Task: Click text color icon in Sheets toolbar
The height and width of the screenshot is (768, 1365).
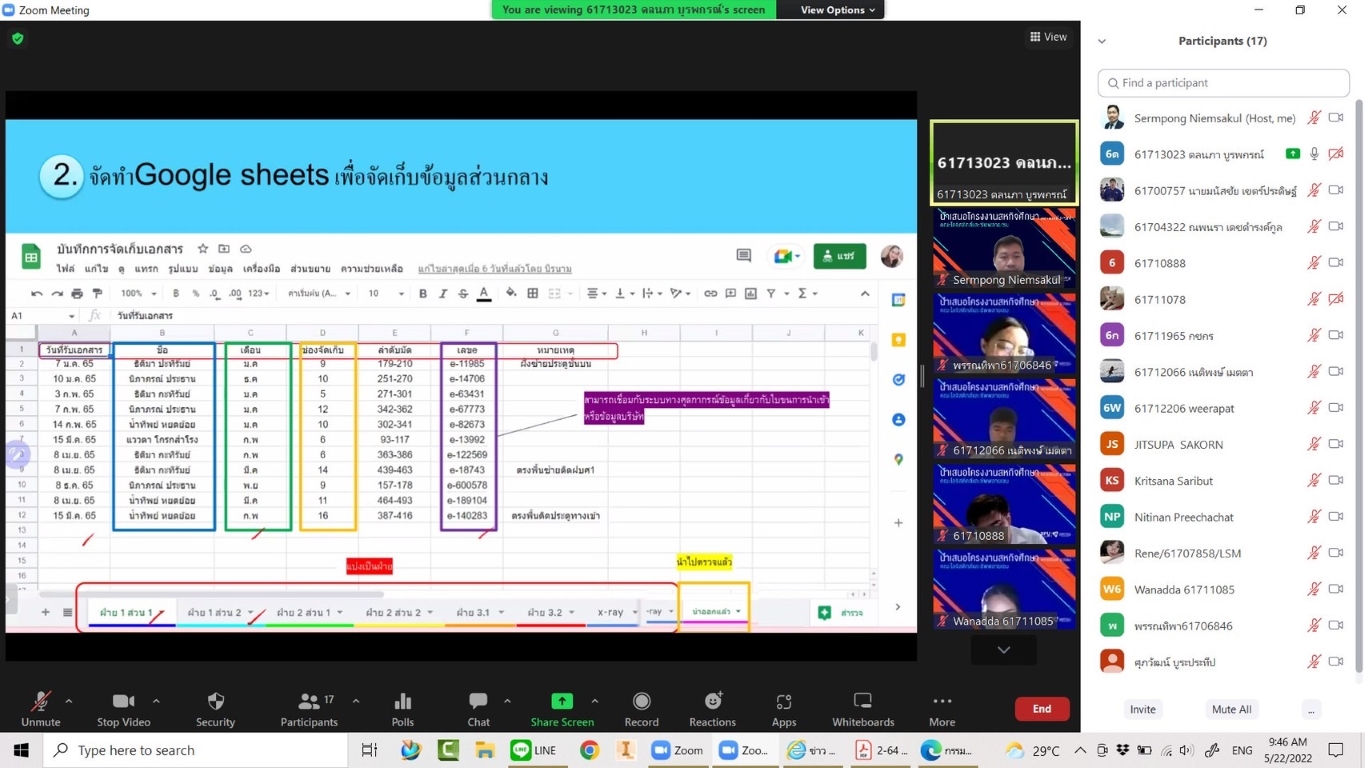Action: point(484,294)
